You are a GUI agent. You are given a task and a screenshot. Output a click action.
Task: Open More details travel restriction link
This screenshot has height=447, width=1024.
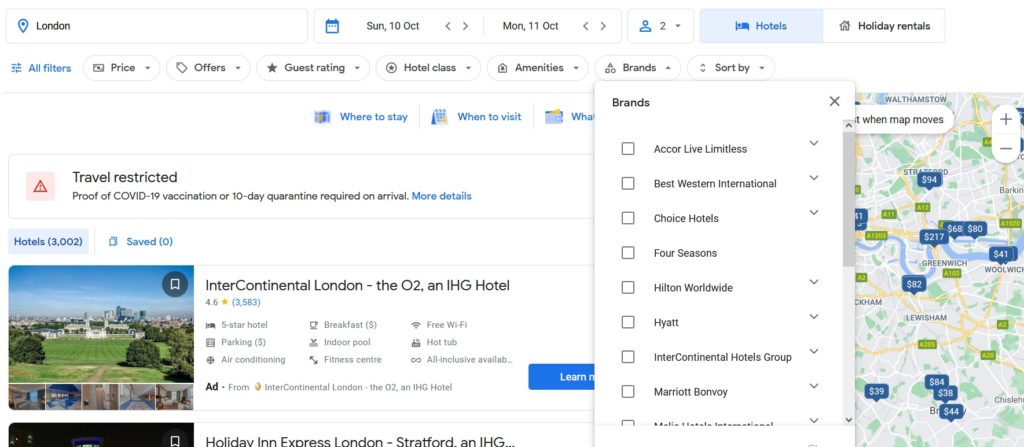[x=441, y=196]
